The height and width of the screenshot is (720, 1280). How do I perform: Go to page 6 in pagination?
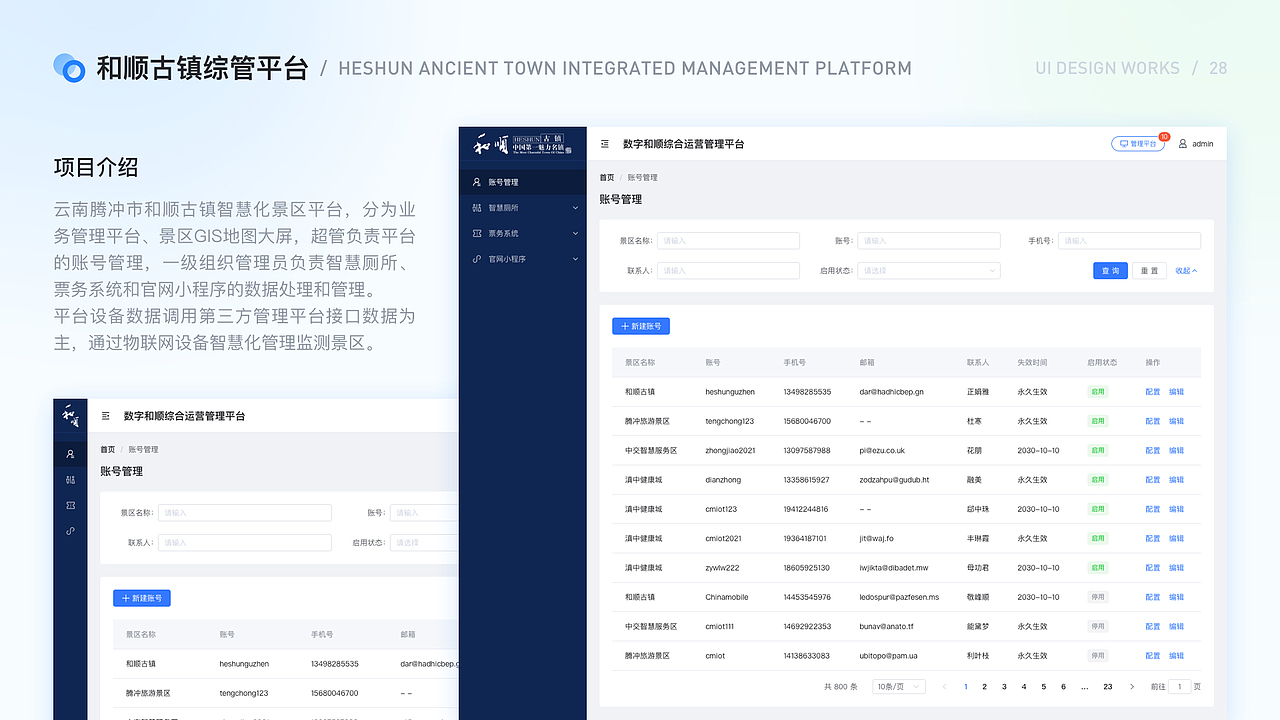pyautogui.click(x=1063, y=687)
